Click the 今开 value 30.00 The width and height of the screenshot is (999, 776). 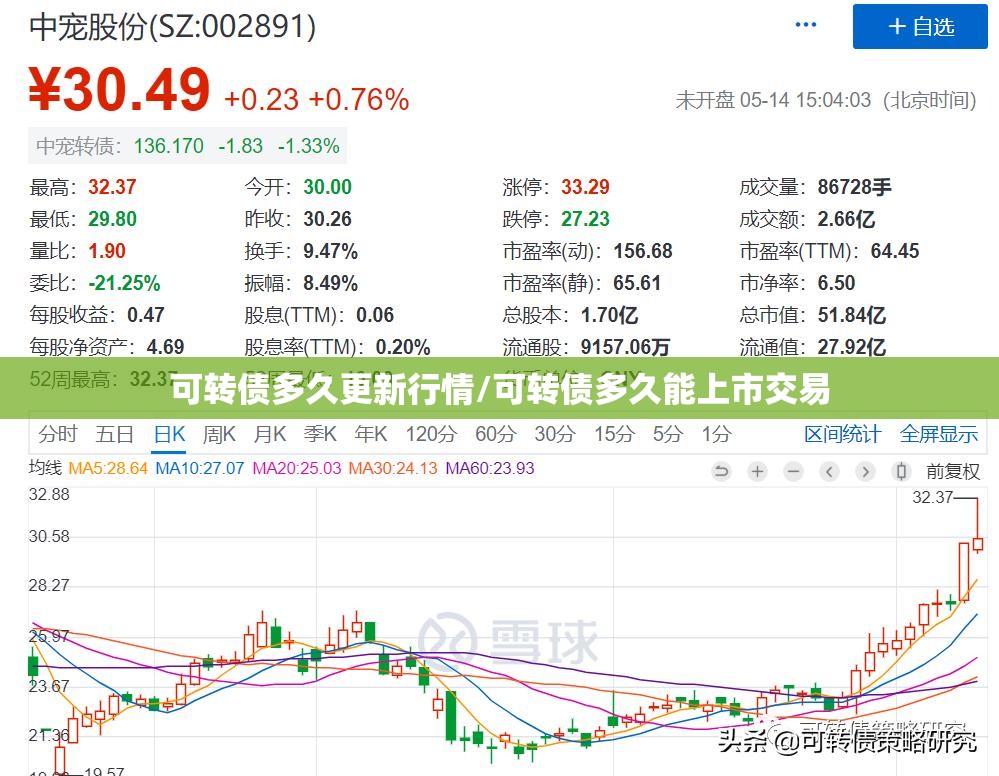327,187
